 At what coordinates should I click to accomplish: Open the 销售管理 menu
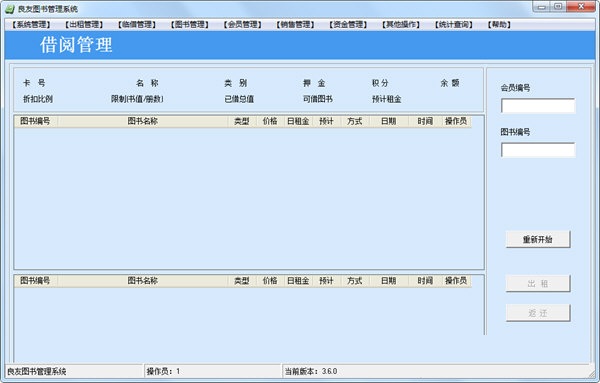(x=295, y=25)
